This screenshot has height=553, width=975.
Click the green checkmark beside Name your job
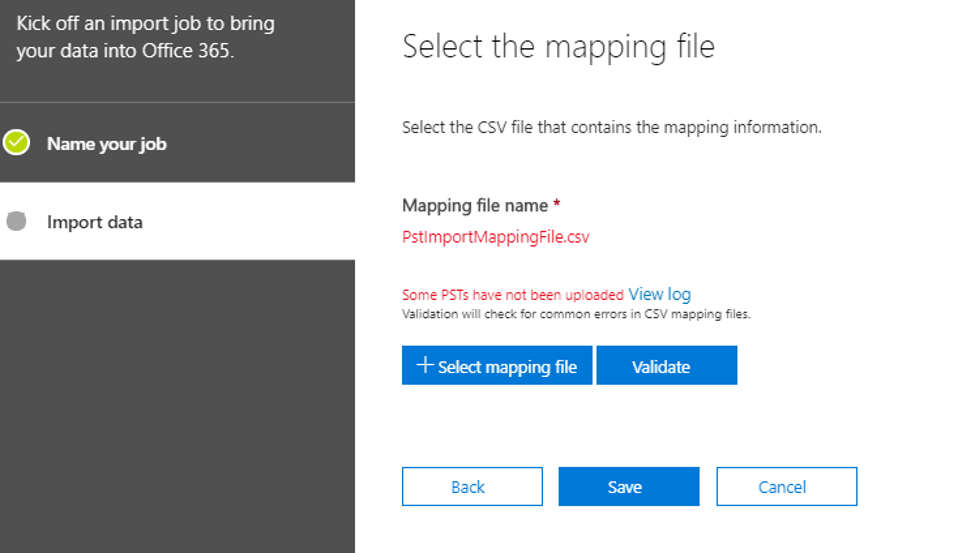(x=16, y=143)
